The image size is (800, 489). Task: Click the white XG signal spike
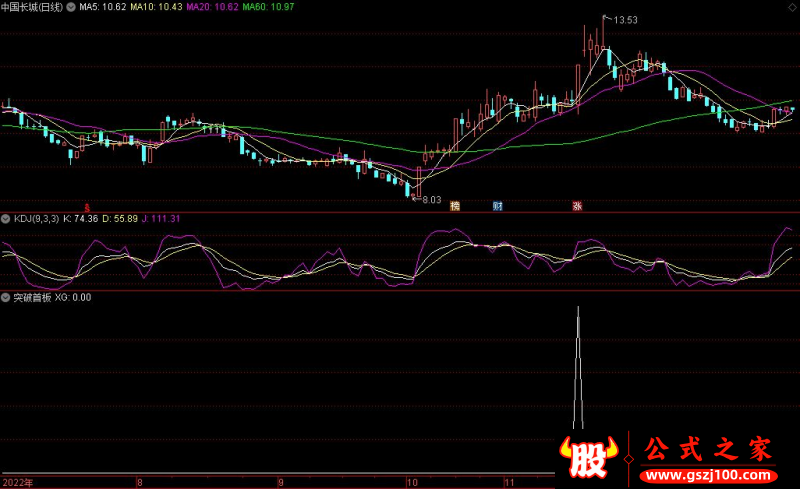click(x=577, y=370)
